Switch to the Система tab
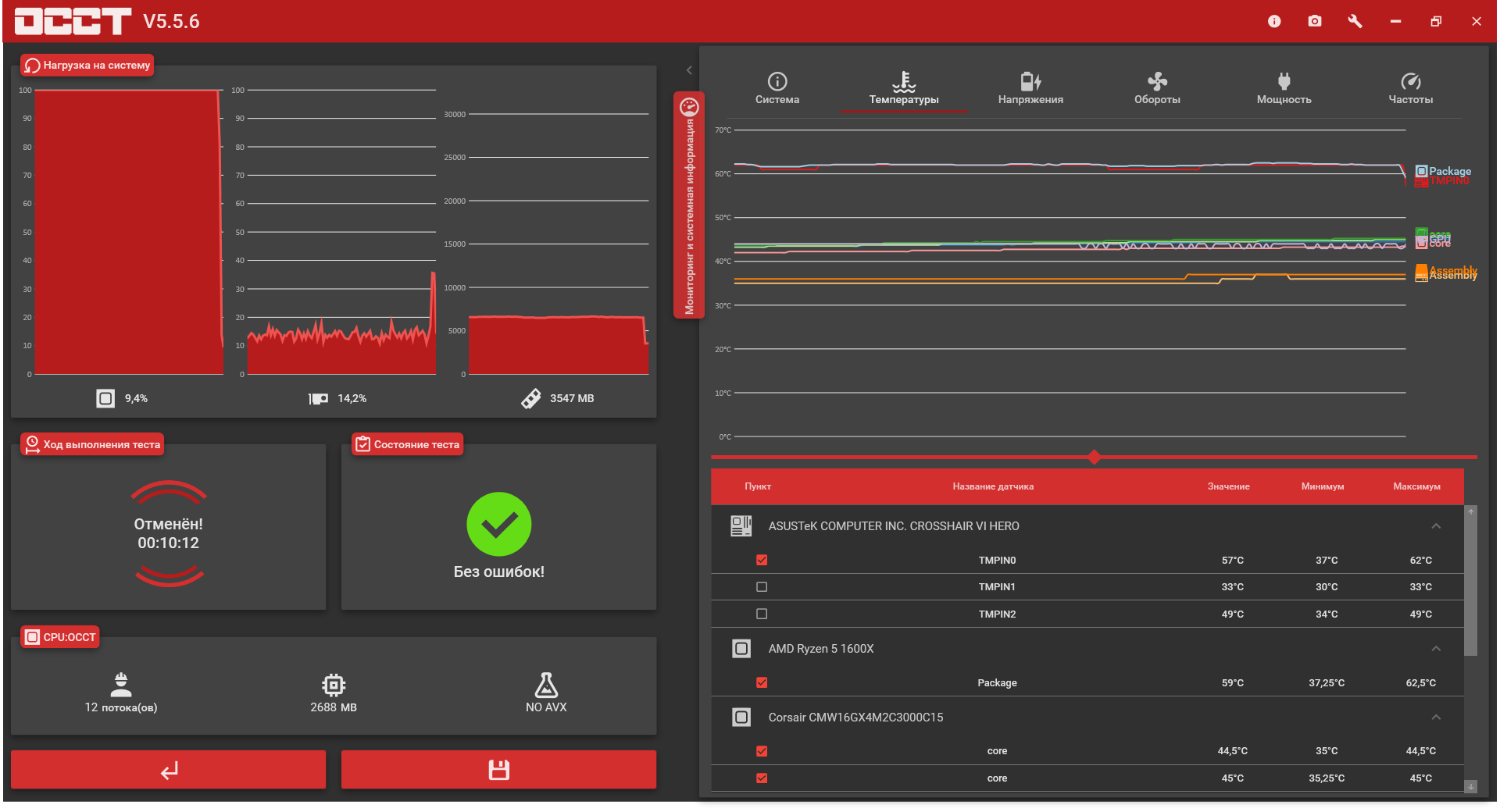1500x812 pixels. coord(777,90)
